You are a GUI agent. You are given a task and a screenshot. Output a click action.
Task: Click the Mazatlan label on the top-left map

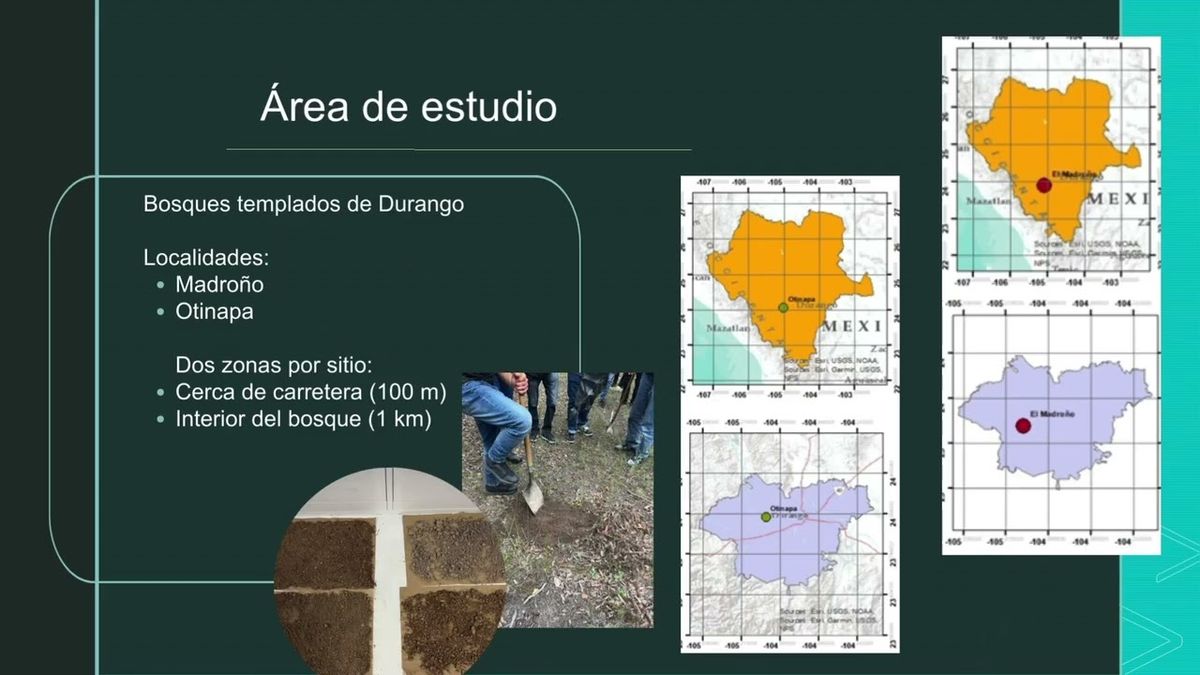coord(728,326)
